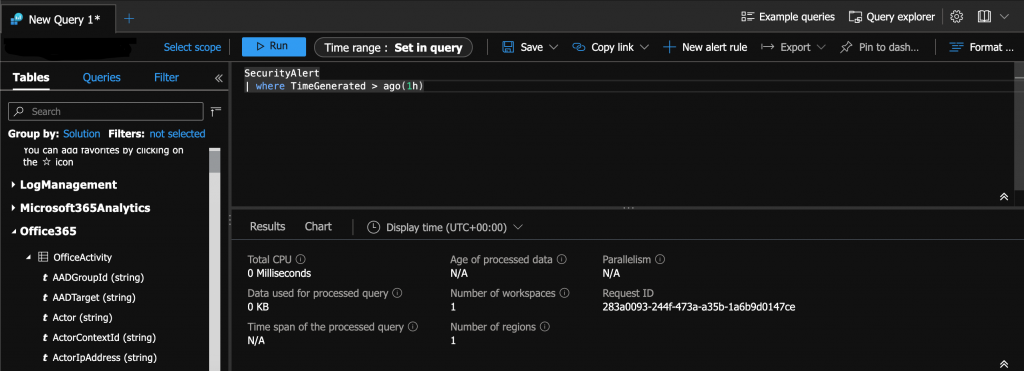1024x371 pixels.
Task: Click Age of processed data info icon
Action: pyautogui.click(x=561, y=259)
